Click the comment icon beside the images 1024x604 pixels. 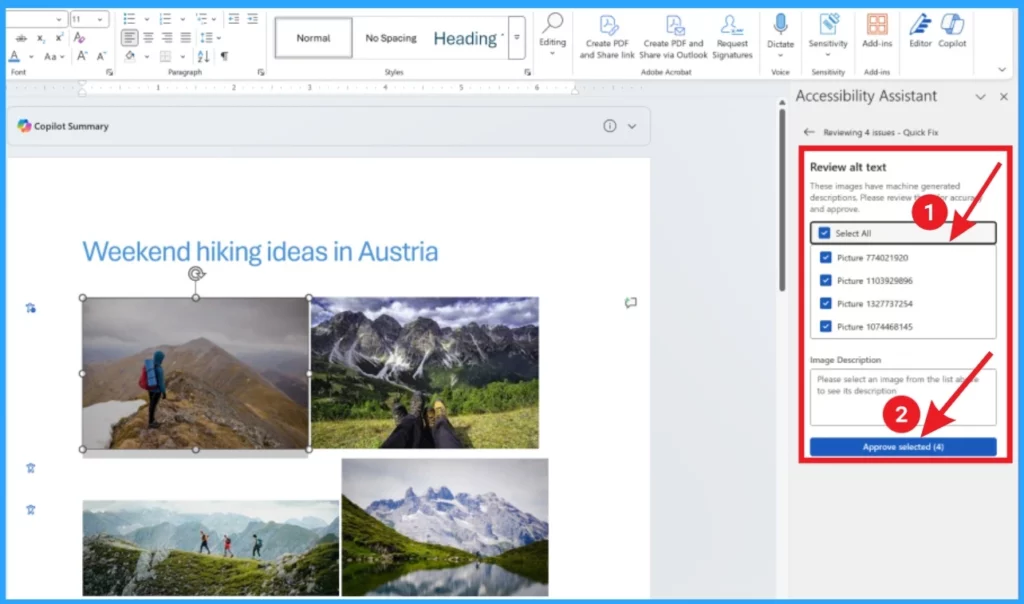pos(630,302)
